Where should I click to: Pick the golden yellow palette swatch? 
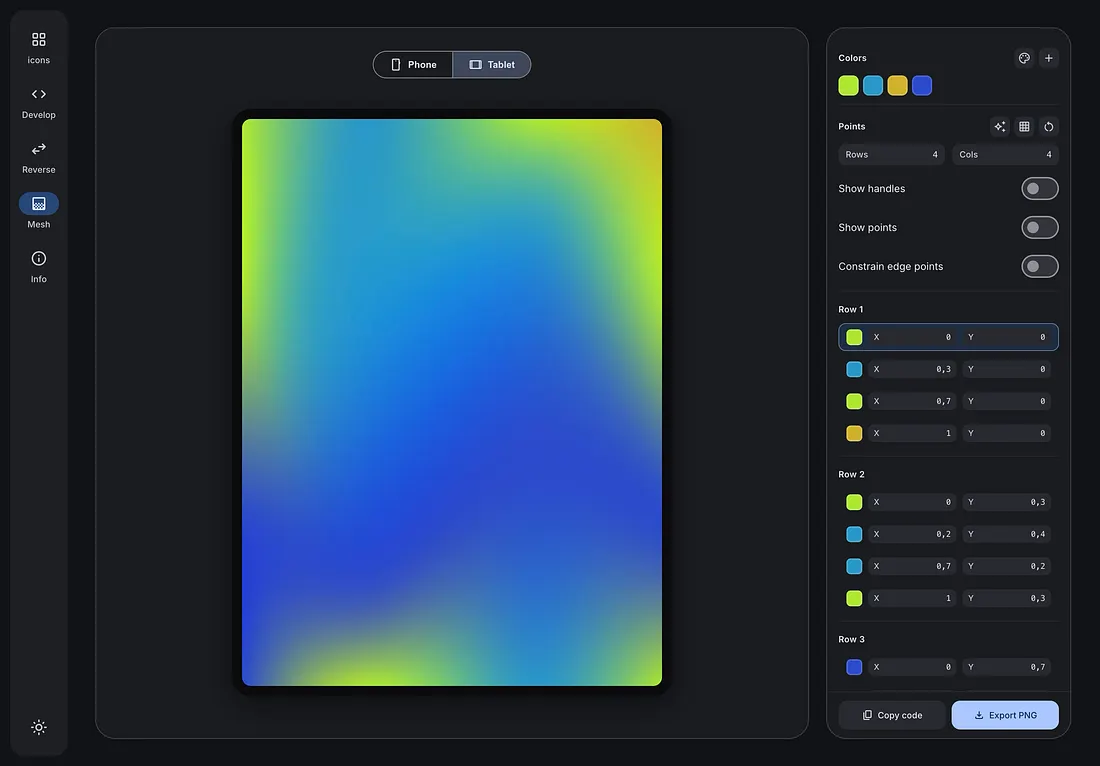(898, 86)
